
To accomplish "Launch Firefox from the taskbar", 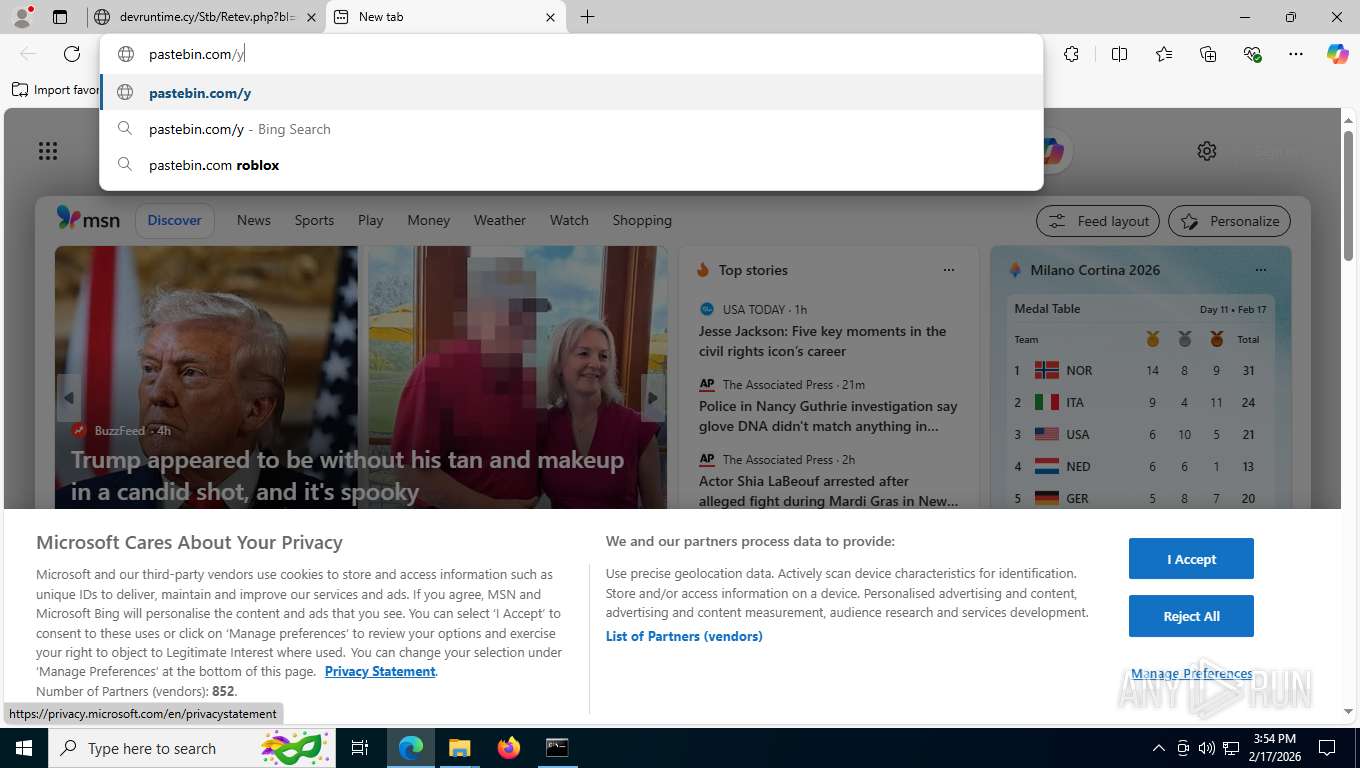I will coord(508,748).
